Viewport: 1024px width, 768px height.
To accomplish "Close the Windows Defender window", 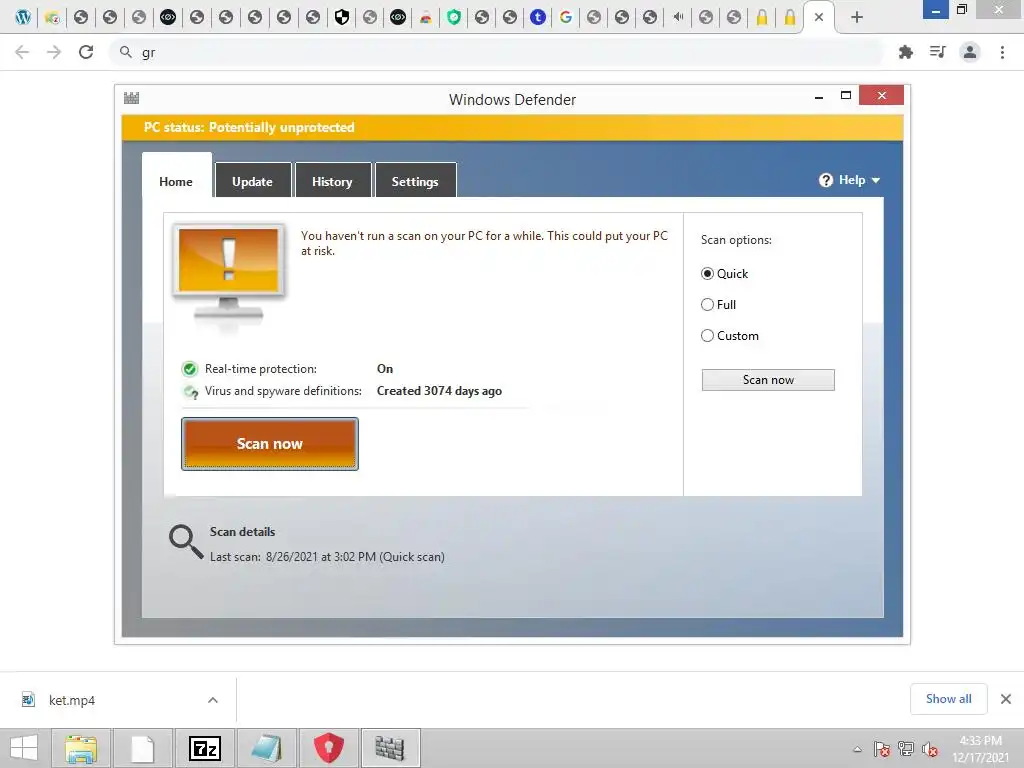I will [882, 95].
